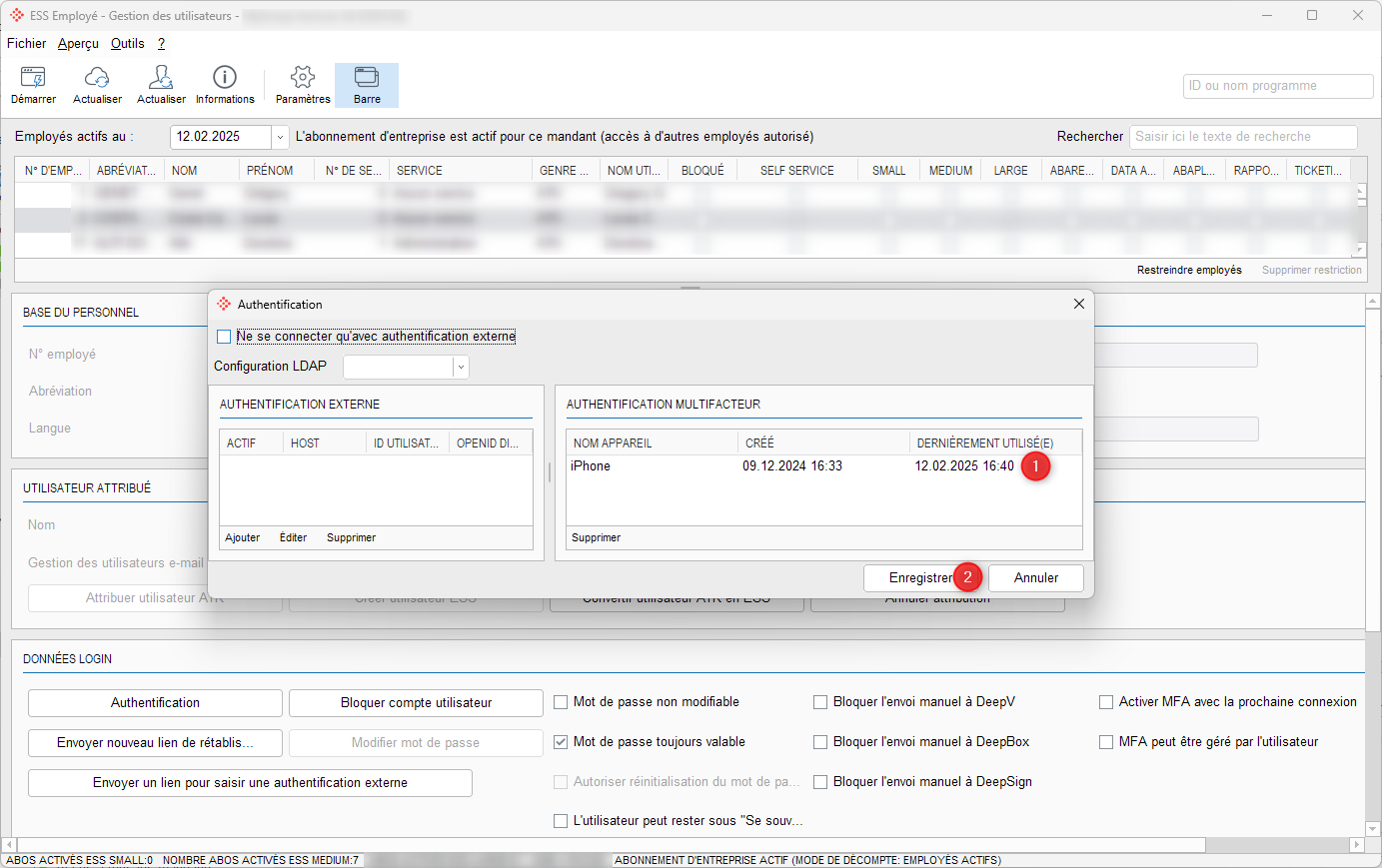Click Supprimer under the multifactor device list

coord(596,537)
